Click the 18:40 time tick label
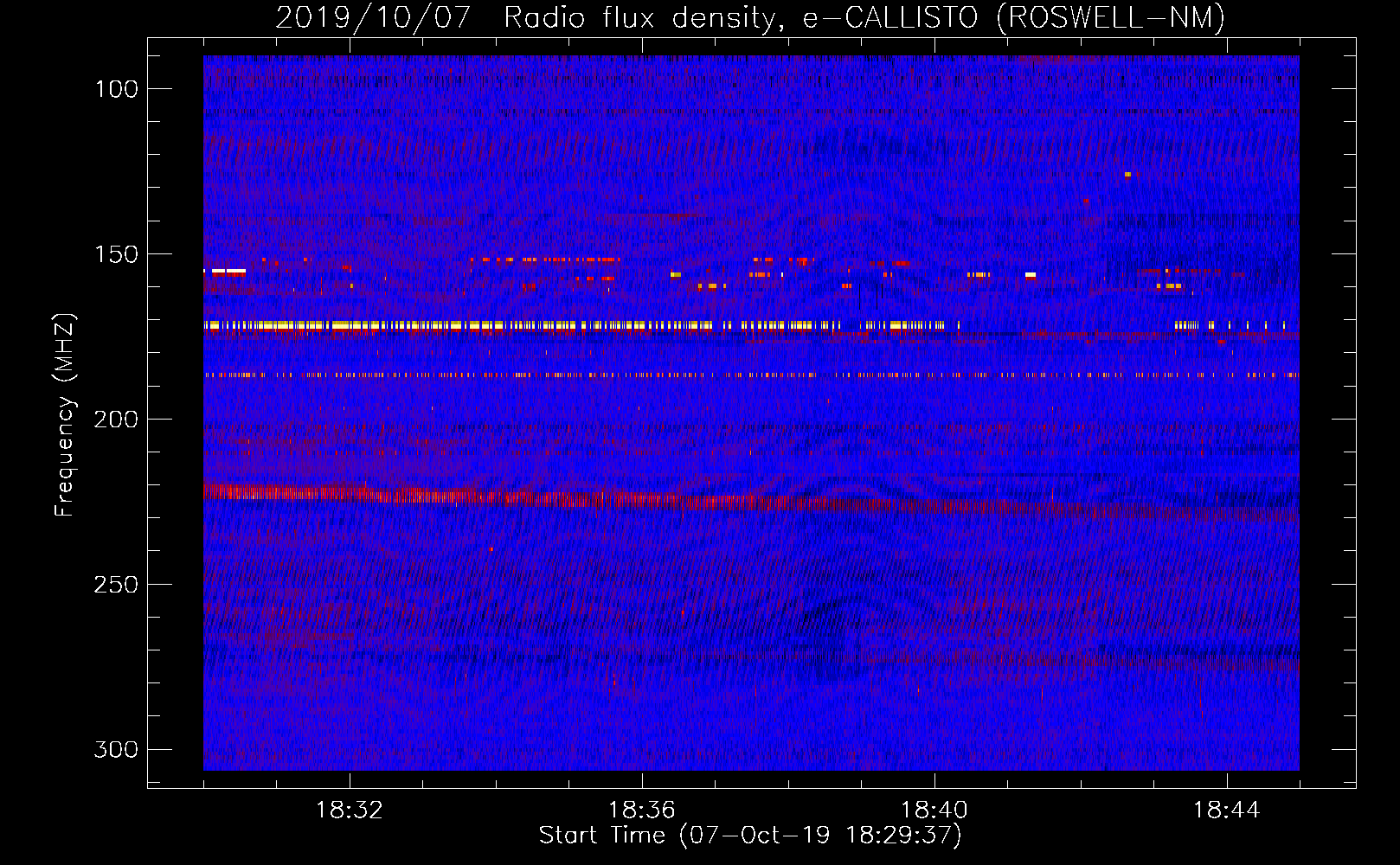The image size is (1400, 865). pyautogui.click(x=934, y=811)
